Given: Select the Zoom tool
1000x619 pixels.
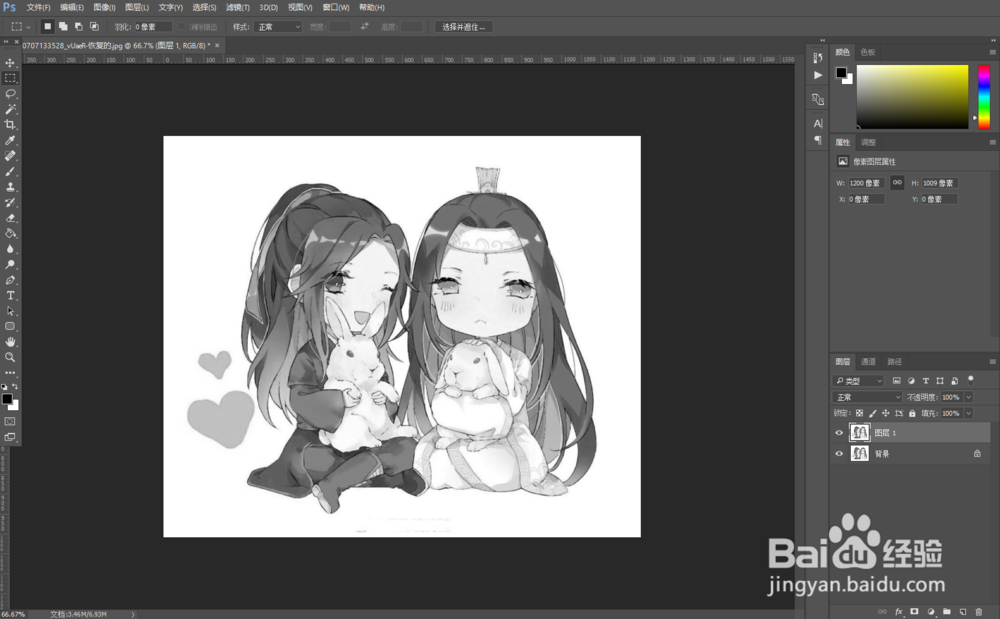Looking at the screenshot, I should pyautogui.click(x=10, y=358).
